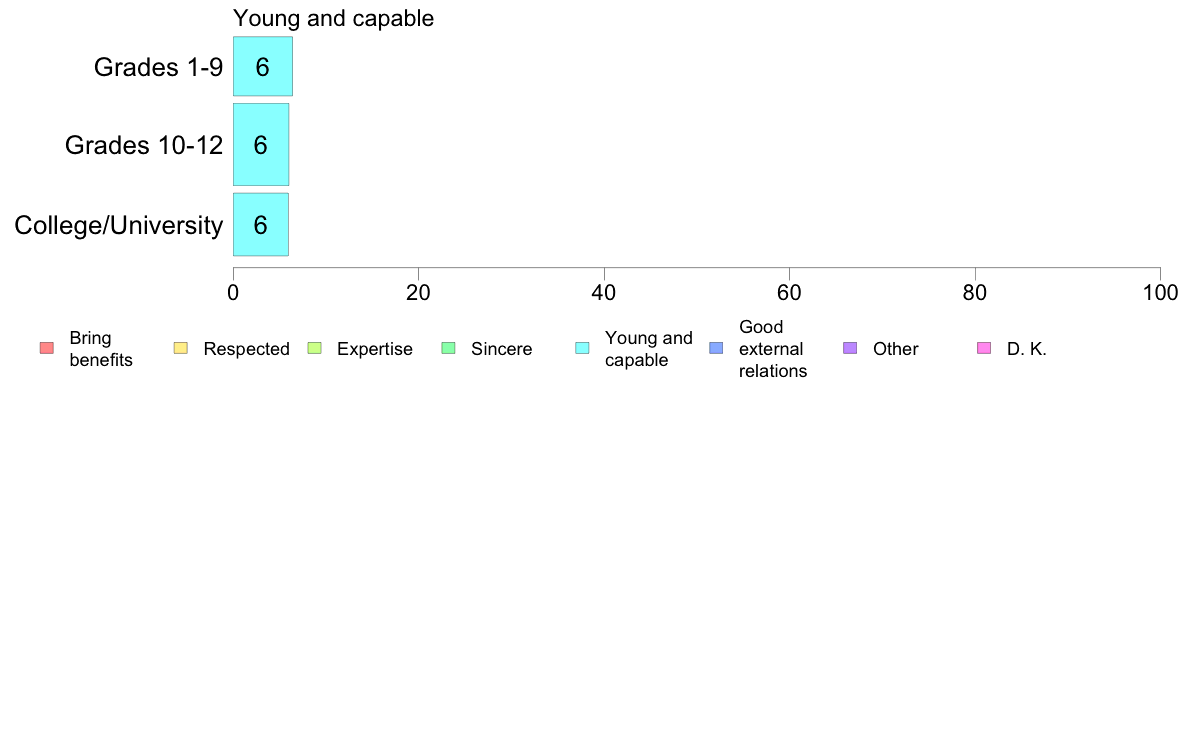The image size is (1188, 736).
Task: Click the Grades 1-9 axis label
Action: tap(158, 67)
